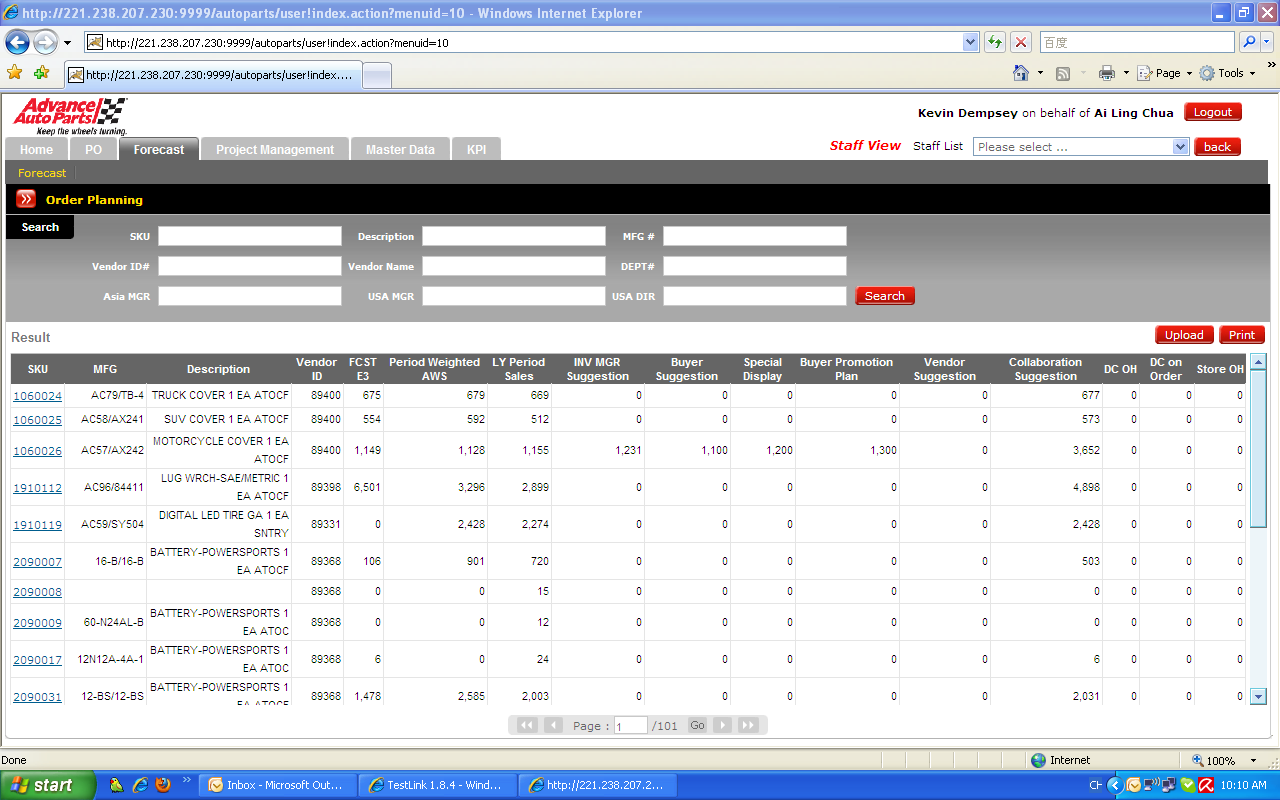Switch to the Project Management tab
Image resolution: width=1280 pixels, height=800 pixels.
[275, 150]
